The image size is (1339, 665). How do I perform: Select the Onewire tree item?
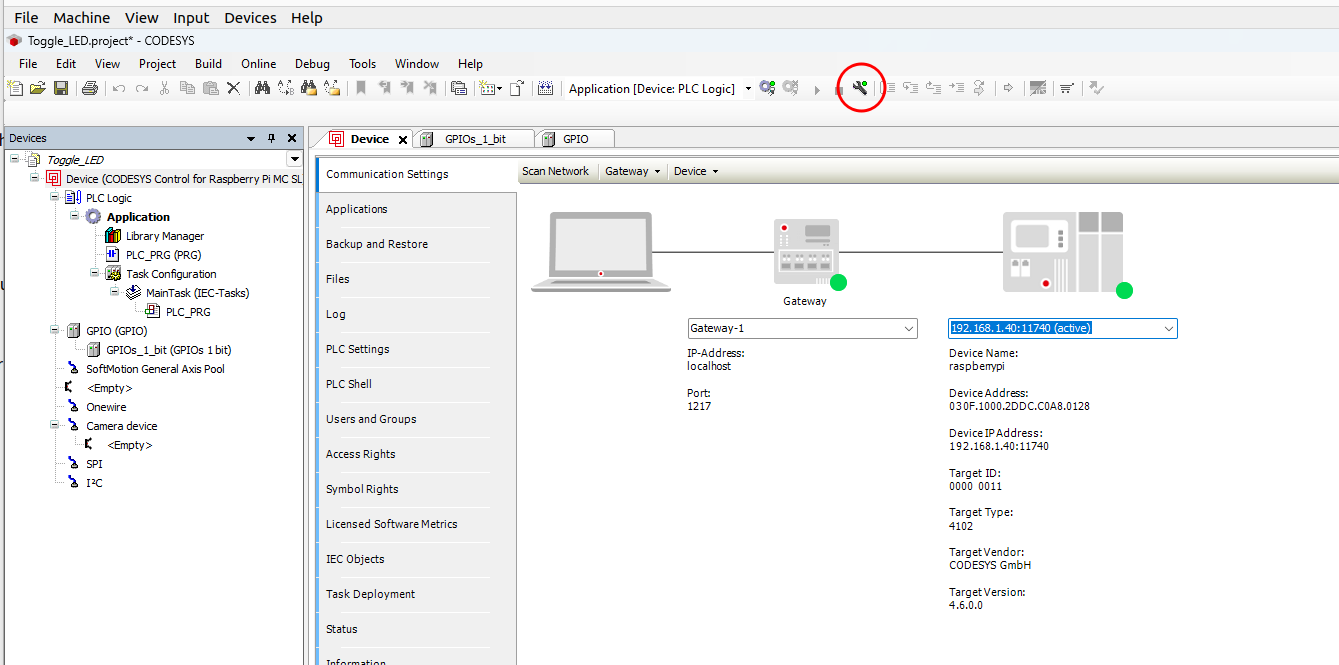(x=106, y=407)
